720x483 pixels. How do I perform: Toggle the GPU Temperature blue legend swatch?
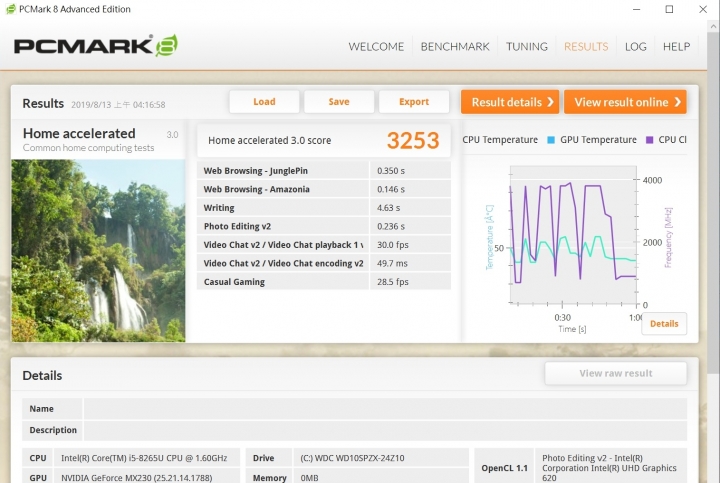551,140
